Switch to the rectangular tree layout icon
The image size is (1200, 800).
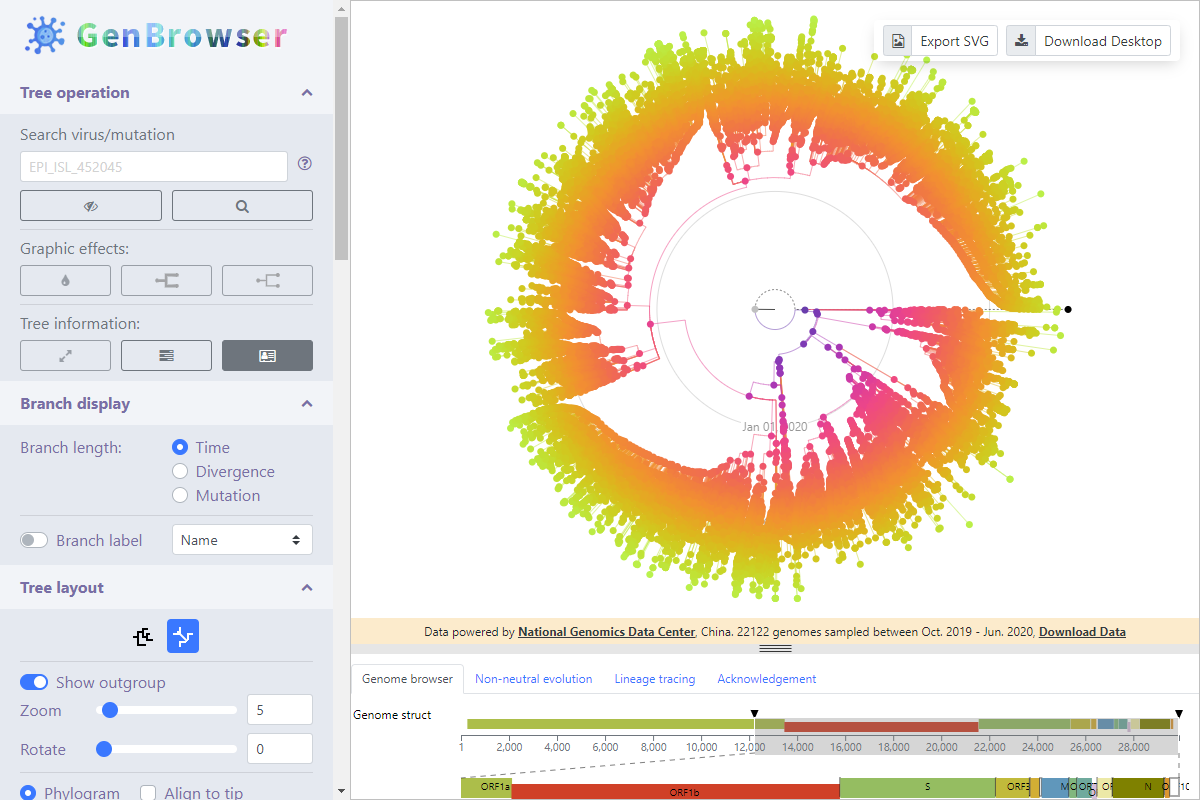143,636
